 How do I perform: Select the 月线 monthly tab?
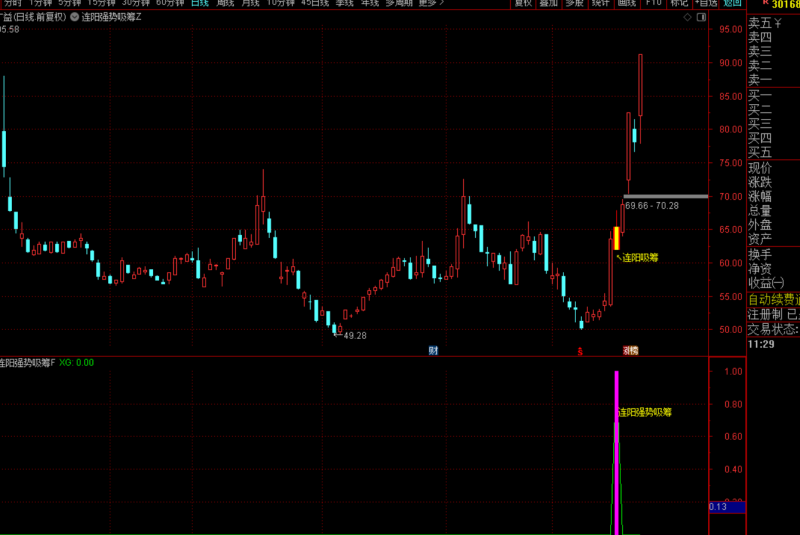coord(251,3)
